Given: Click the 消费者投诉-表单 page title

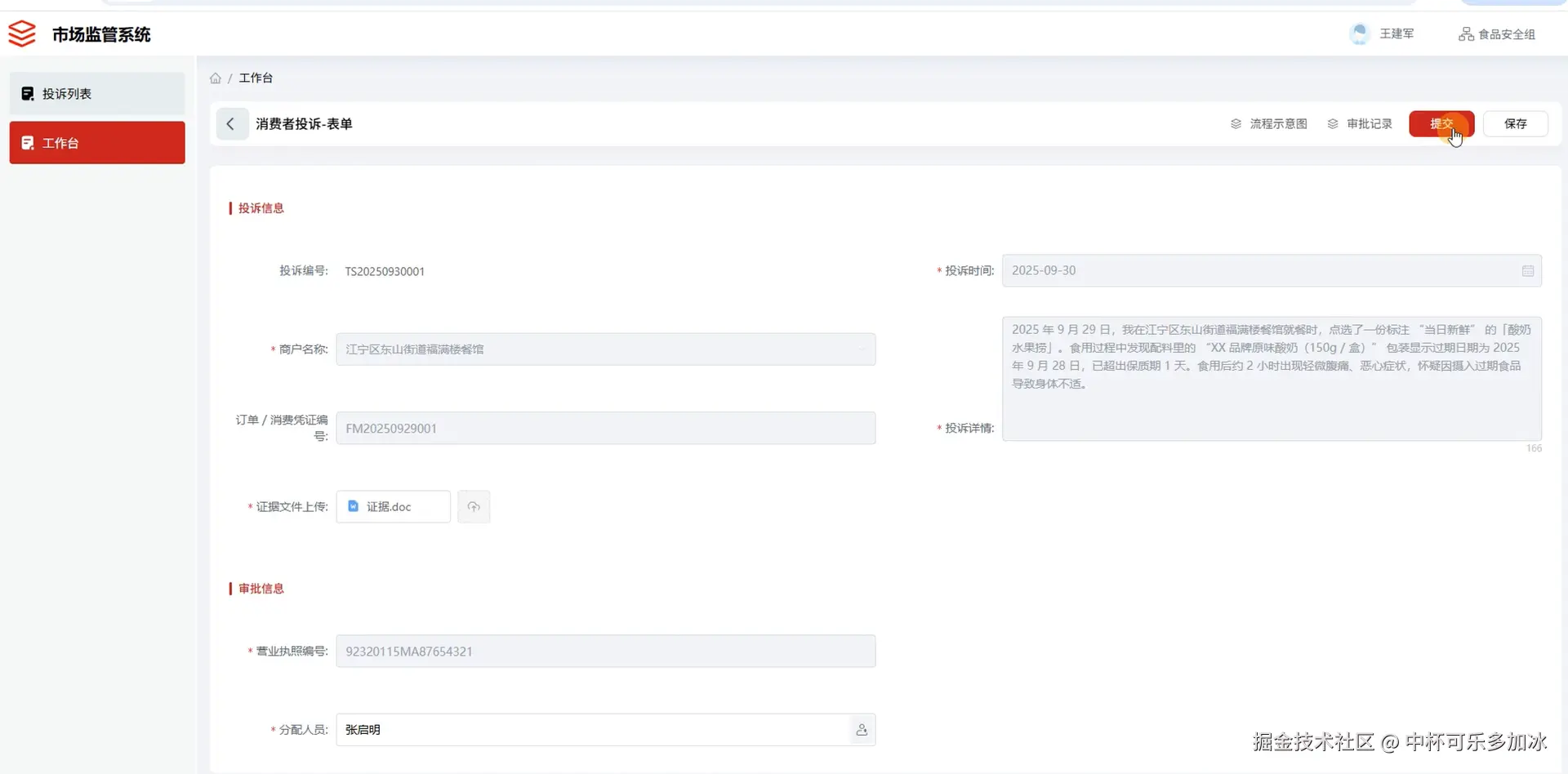Looking at the screenshot, I should pyautogui.click(x=304, y=124).
